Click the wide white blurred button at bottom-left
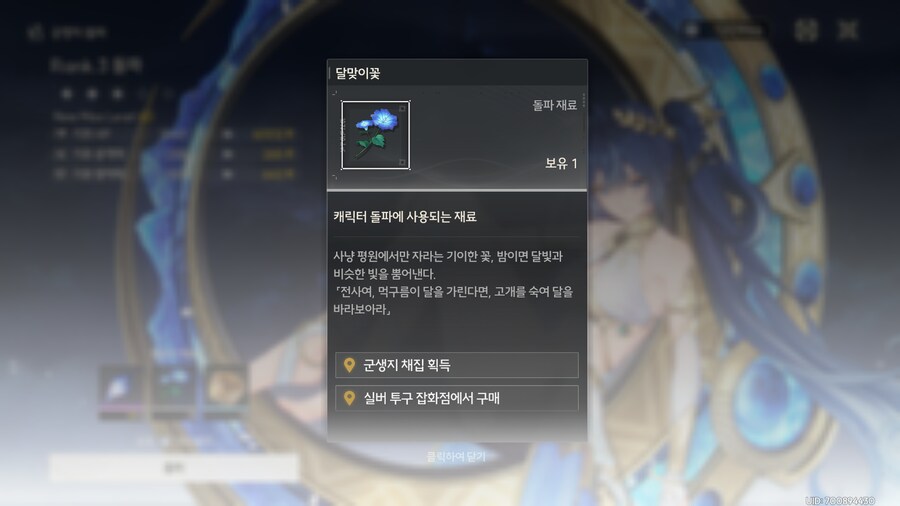900x506 pixels. pos(174,468)
